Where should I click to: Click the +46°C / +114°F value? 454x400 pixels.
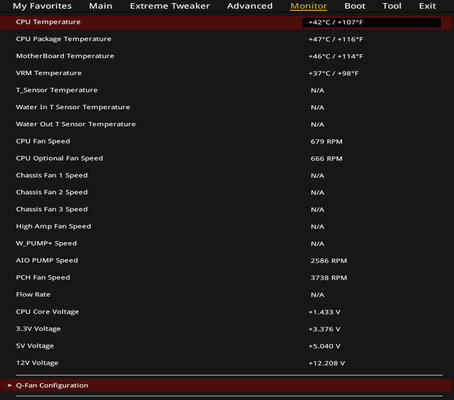coord(336,56)
